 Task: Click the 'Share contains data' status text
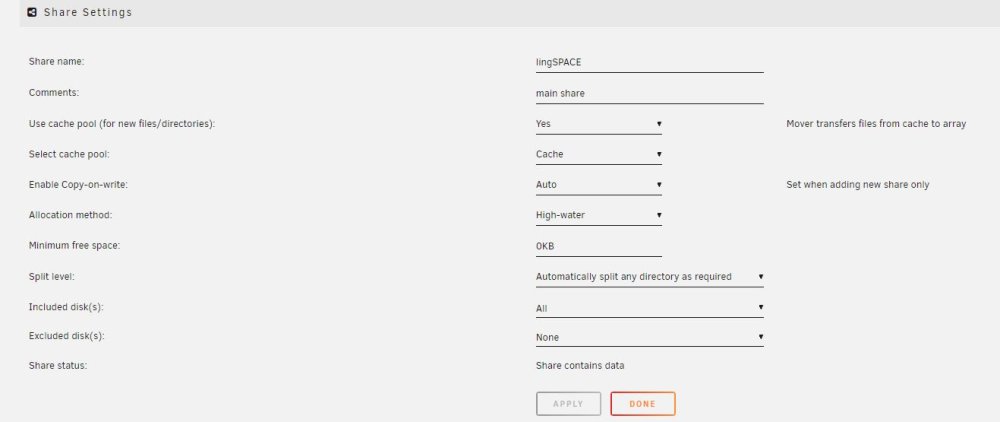[580, 366]
